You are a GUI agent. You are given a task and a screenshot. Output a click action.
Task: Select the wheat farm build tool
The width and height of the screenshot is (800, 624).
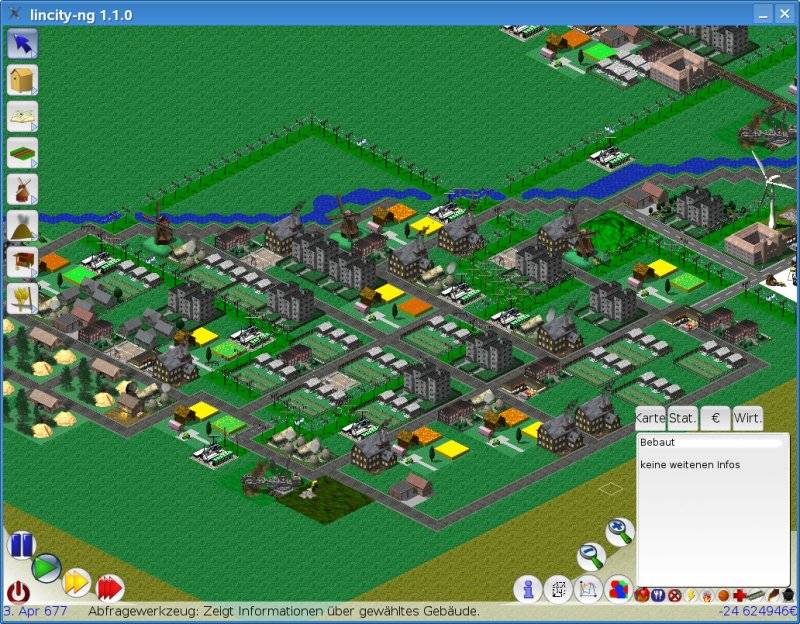[22, 298]
